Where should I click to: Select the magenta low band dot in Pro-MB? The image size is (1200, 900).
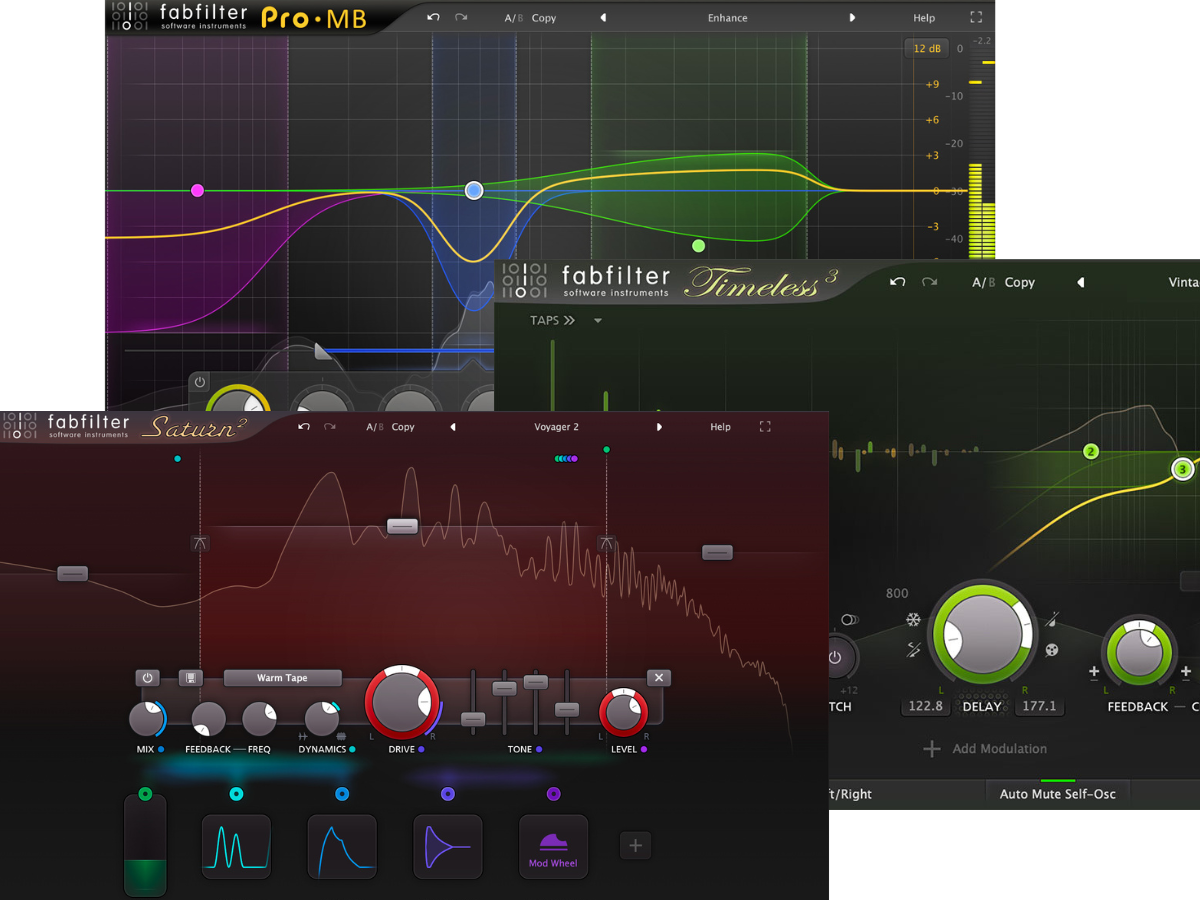[197, 190]
